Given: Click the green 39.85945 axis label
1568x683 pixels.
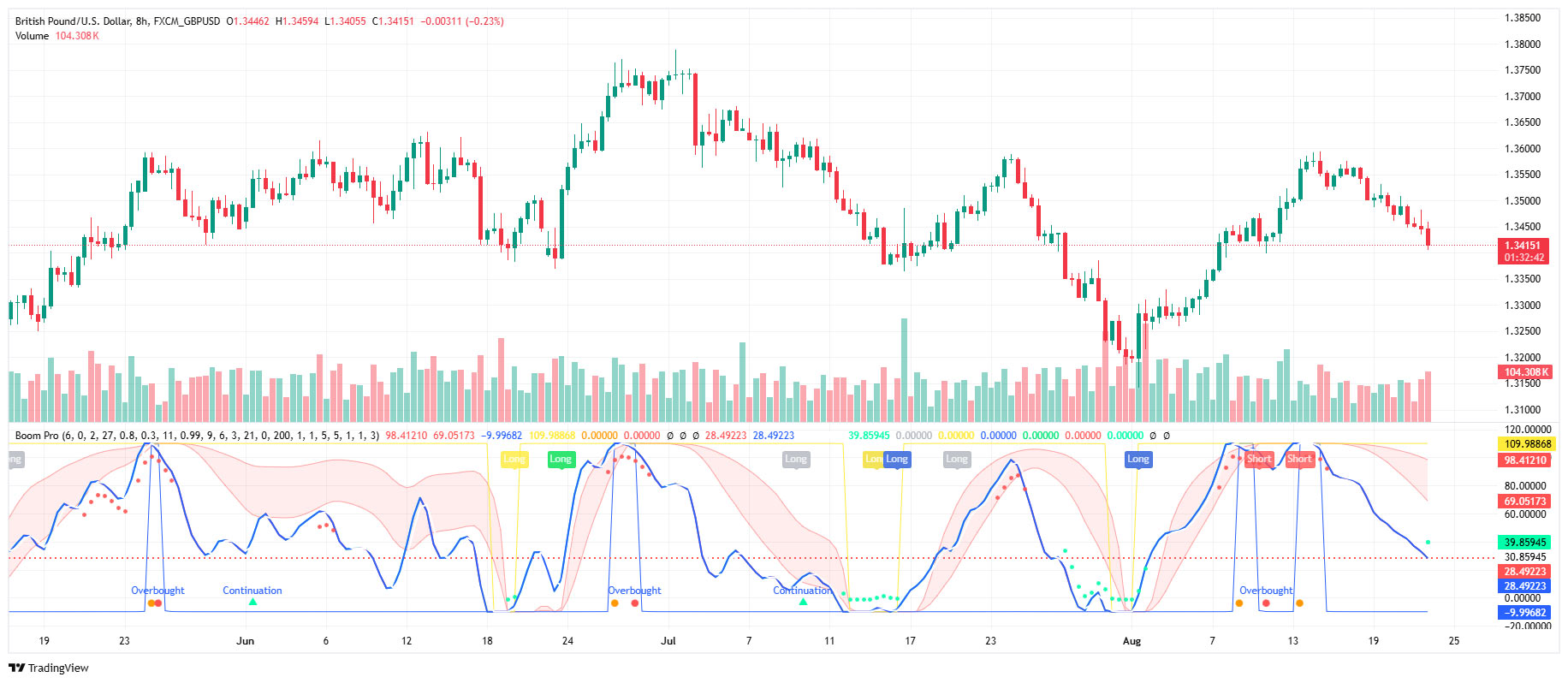Looking at the screenshot, I should point(1525,543).
